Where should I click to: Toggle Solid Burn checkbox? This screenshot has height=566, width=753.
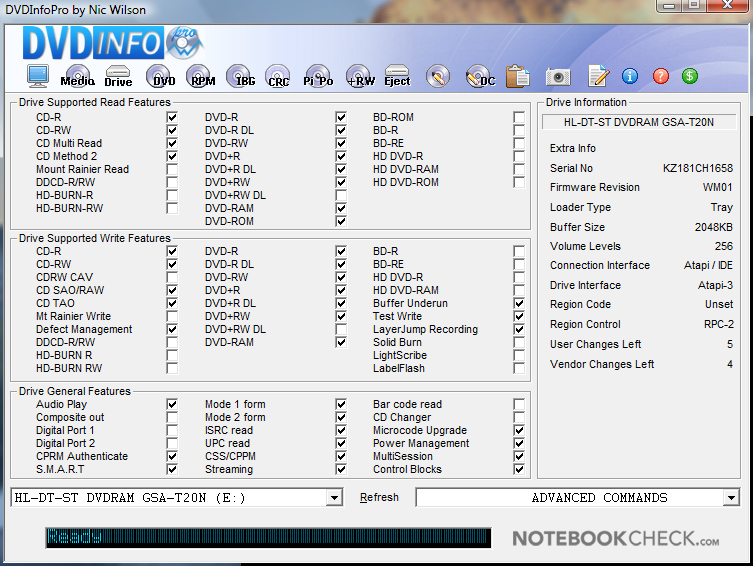point(519,342)
